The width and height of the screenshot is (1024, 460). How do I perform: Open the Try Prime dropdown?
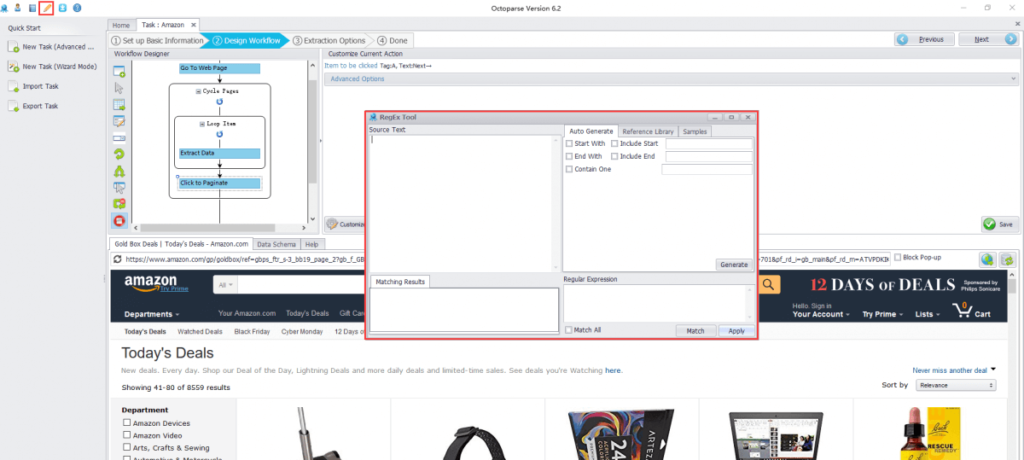(x=882, y=314)
